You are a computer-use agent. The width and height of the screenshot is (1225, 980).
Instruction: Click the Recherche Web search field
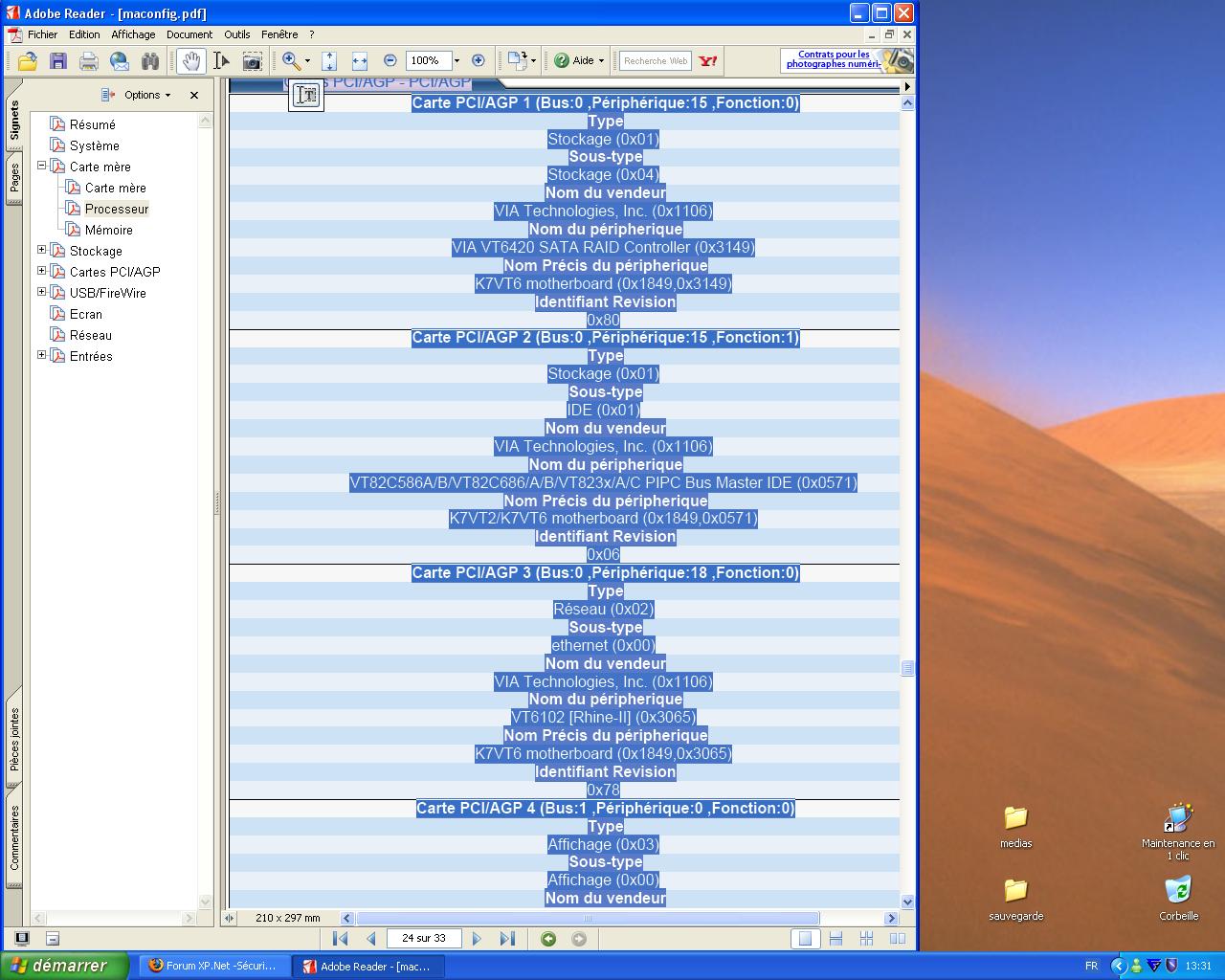(x=656, y=61)
